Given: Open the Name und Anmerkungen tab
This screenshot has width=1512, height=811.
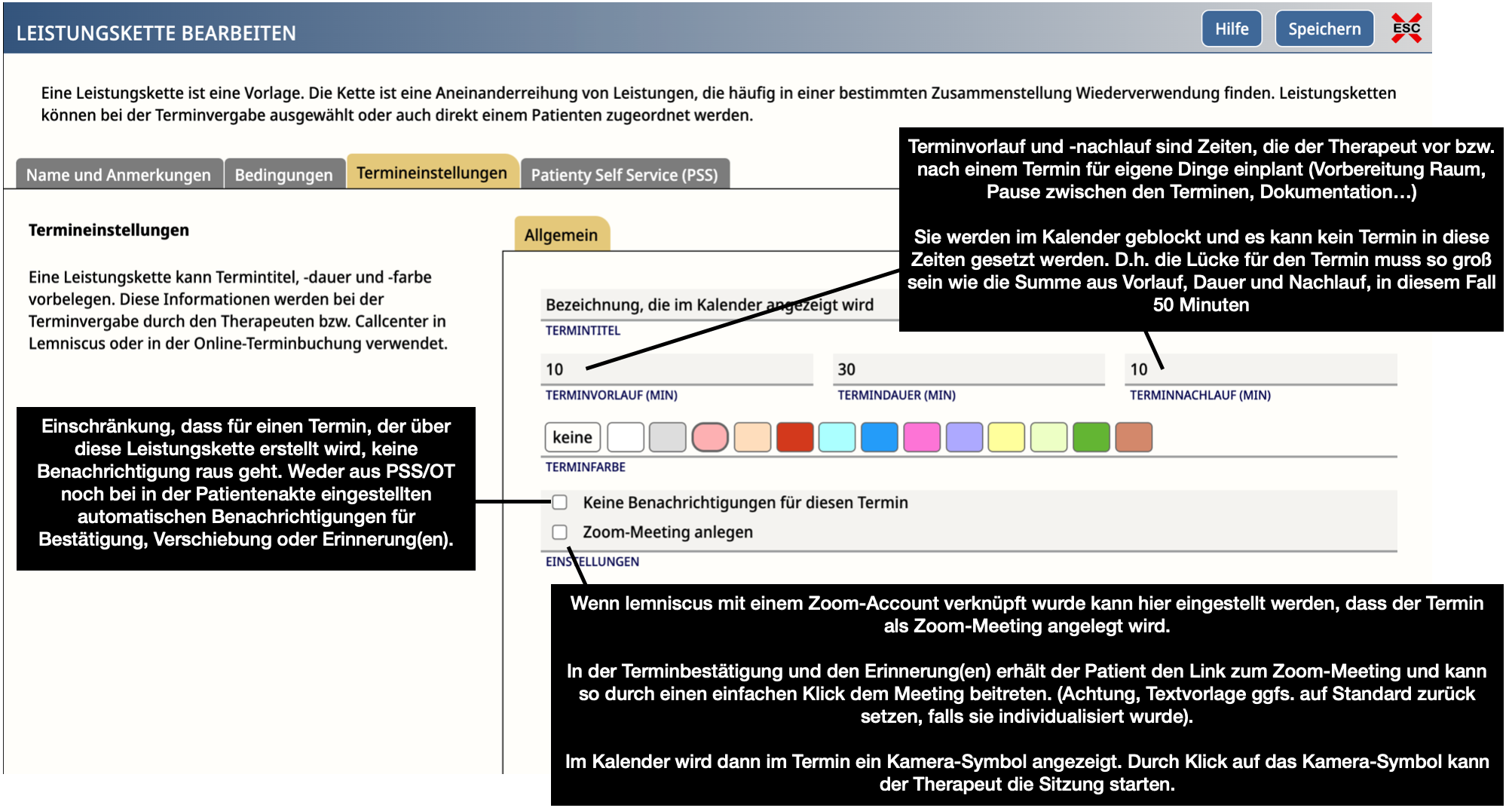Looking at the screenshot, I should point(119,174).
